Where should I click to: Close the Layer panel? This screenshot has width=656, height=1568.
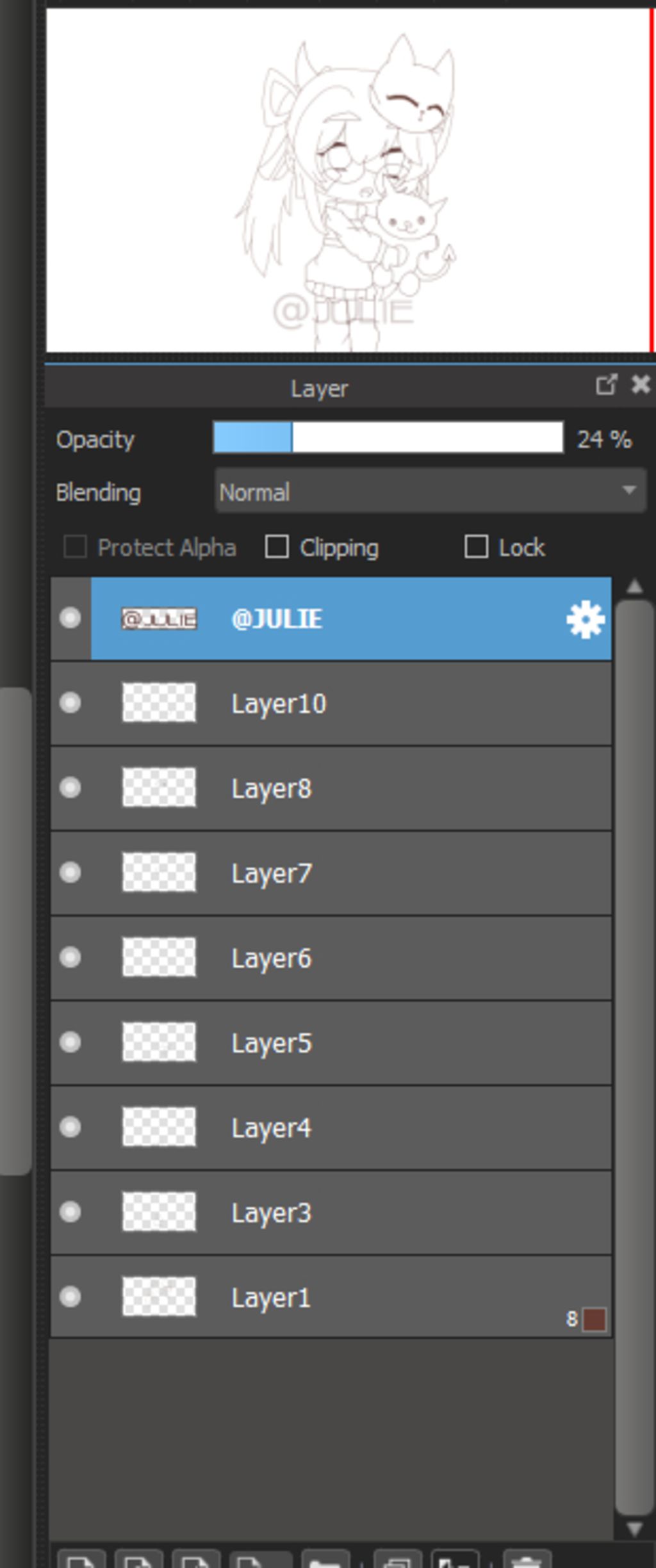(x=641, y=385)
